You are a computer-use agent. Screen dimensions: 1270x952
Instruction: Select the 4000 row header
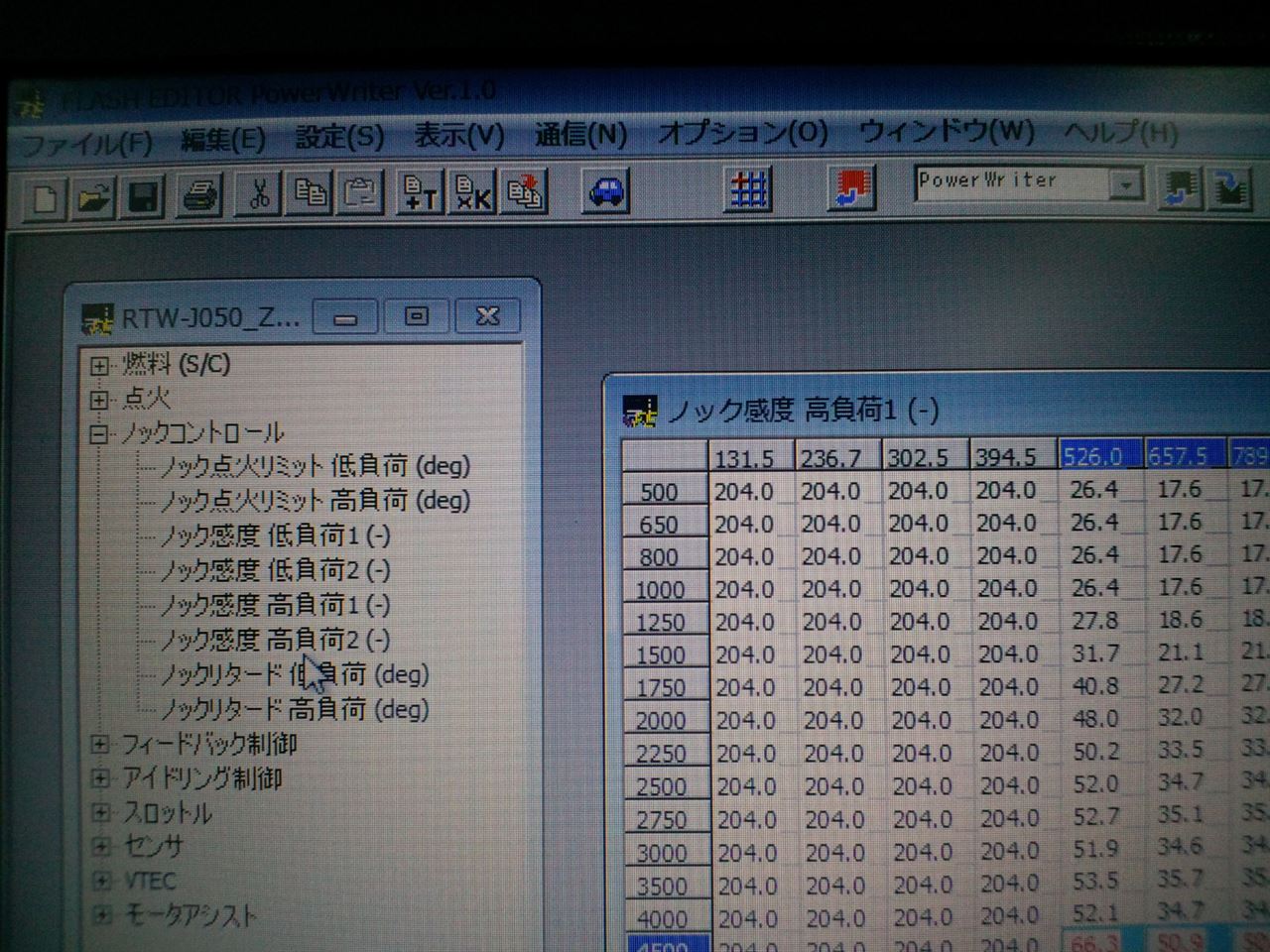668,917
